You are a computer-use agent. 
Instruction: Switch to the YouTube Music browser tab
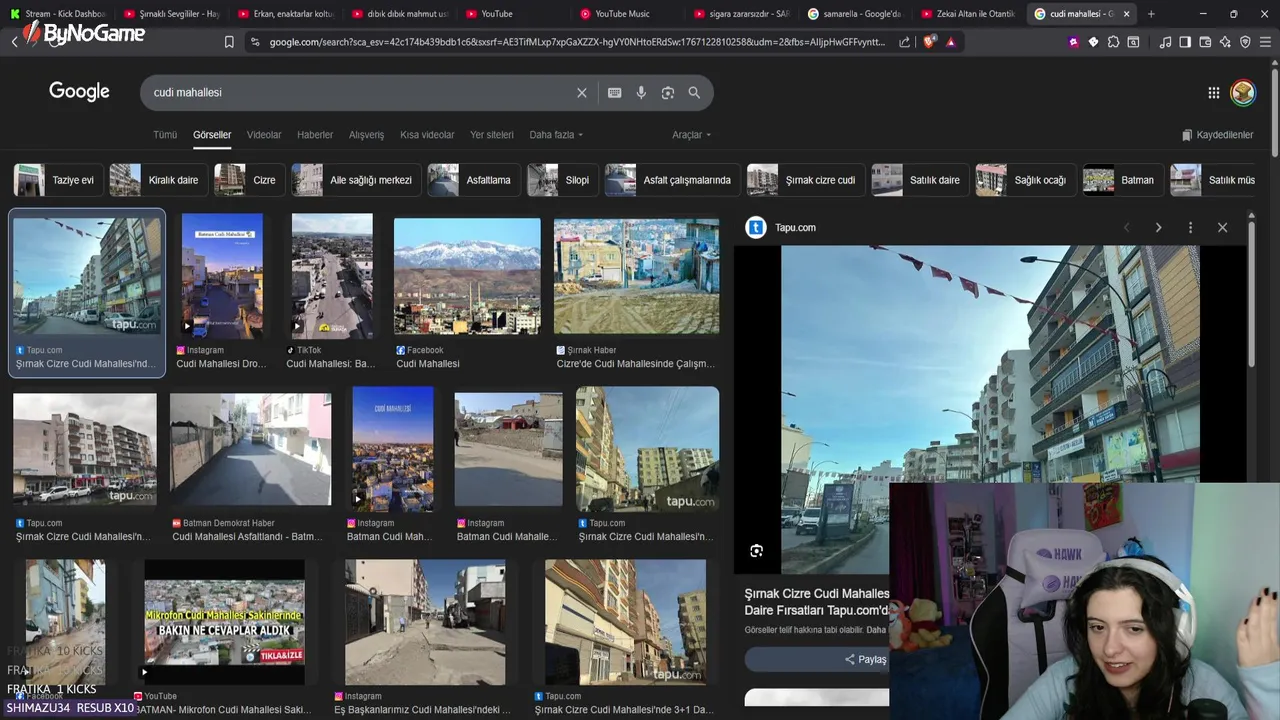point(622,14)
